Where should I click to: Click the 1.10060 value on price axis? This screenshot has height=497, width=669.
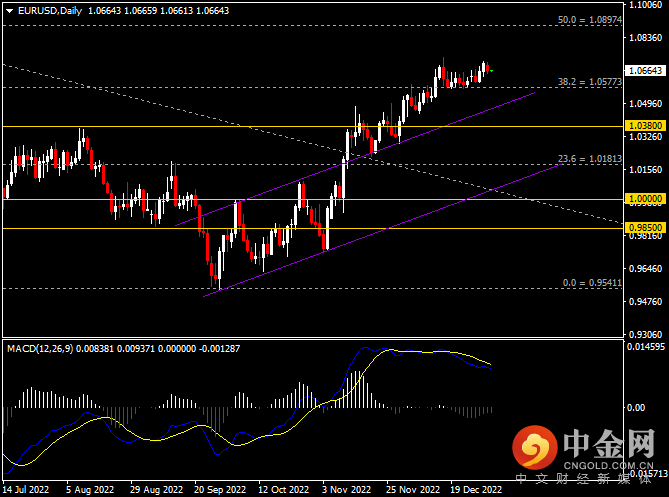[x=643, y=6]
